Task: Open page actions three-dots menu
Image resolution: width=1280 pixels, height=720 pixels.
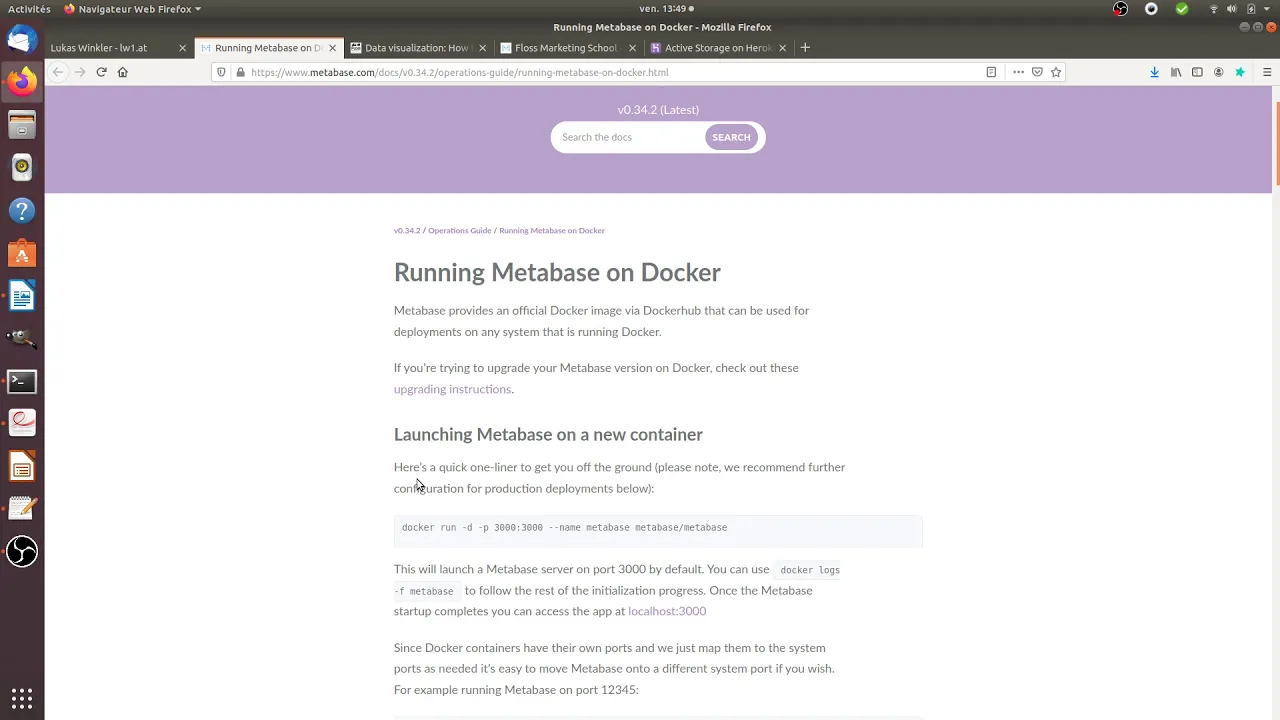Action: [1018, 72]
